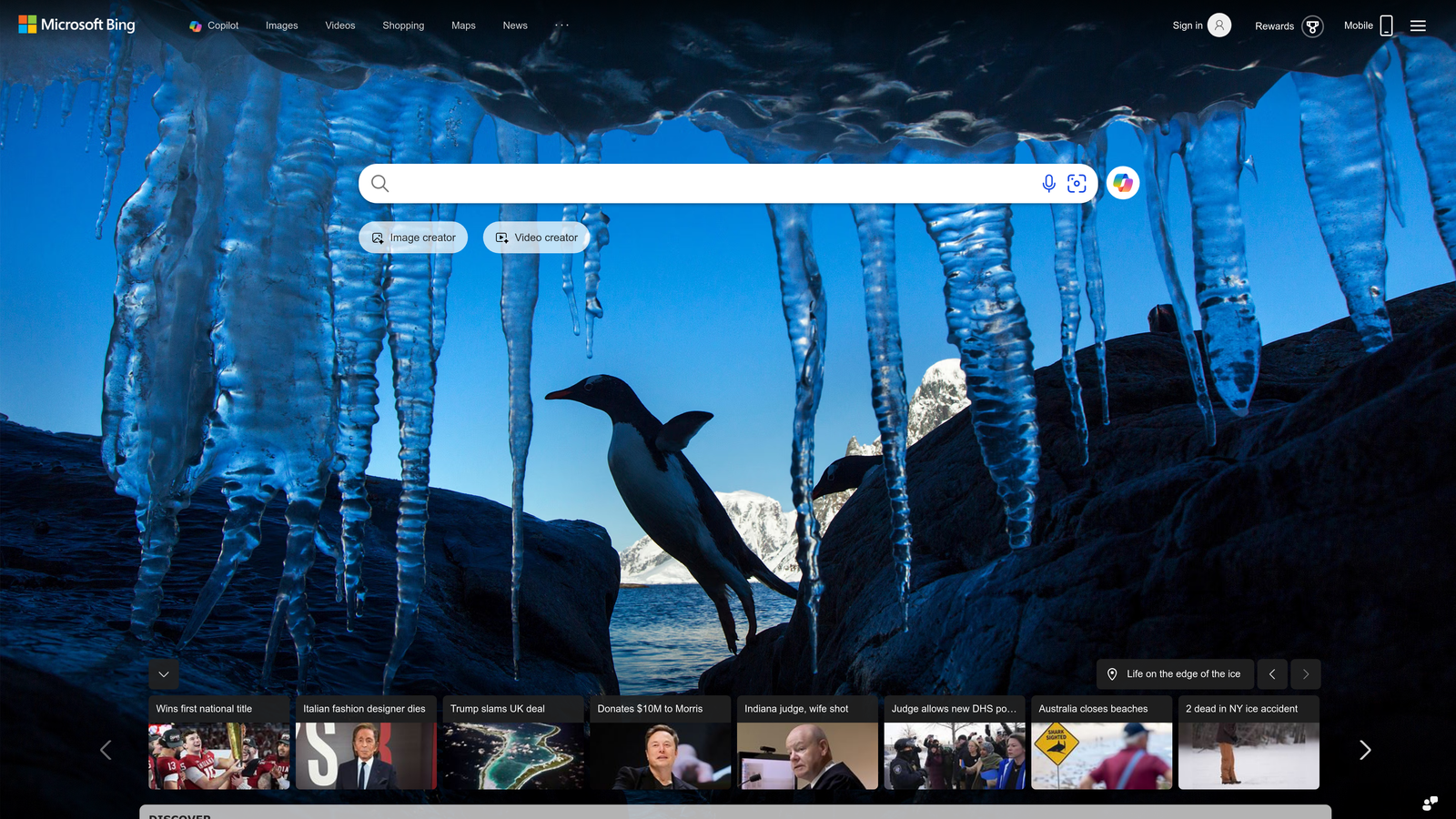Click the microphone voice search icon
This screenshot has height=819, width=1456.
pyautogui.click(x=1048, y=184)
